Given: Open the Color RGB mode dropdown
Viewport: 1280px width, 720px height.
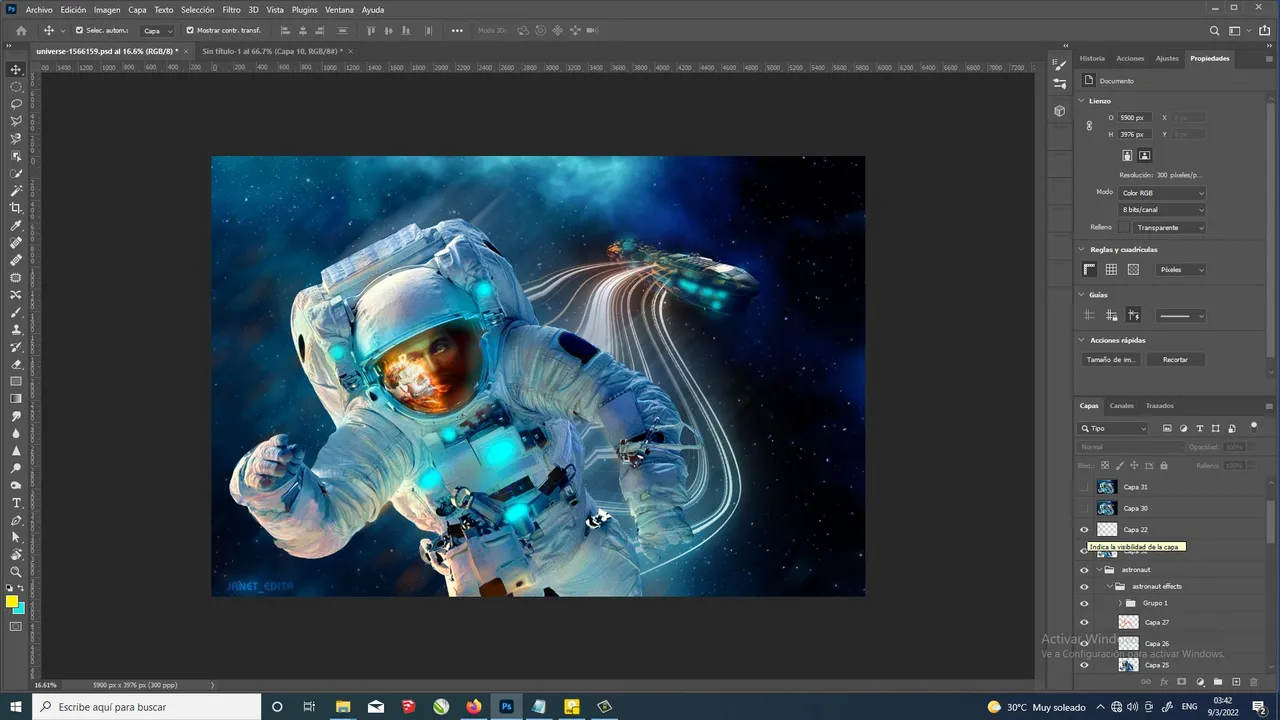Looking at the screenshot, I should click(x=1162, y=193).
